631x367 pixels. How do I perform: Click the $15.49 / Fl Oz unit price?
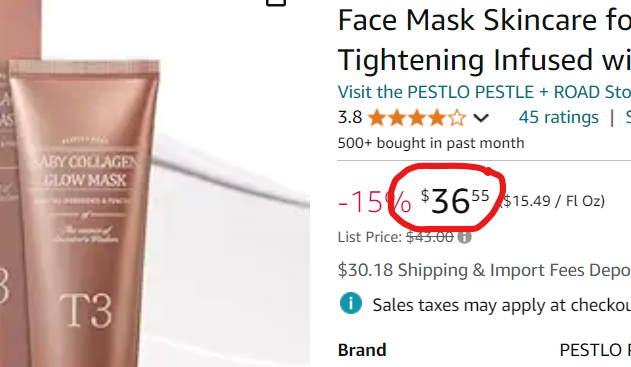pos(553,201)
